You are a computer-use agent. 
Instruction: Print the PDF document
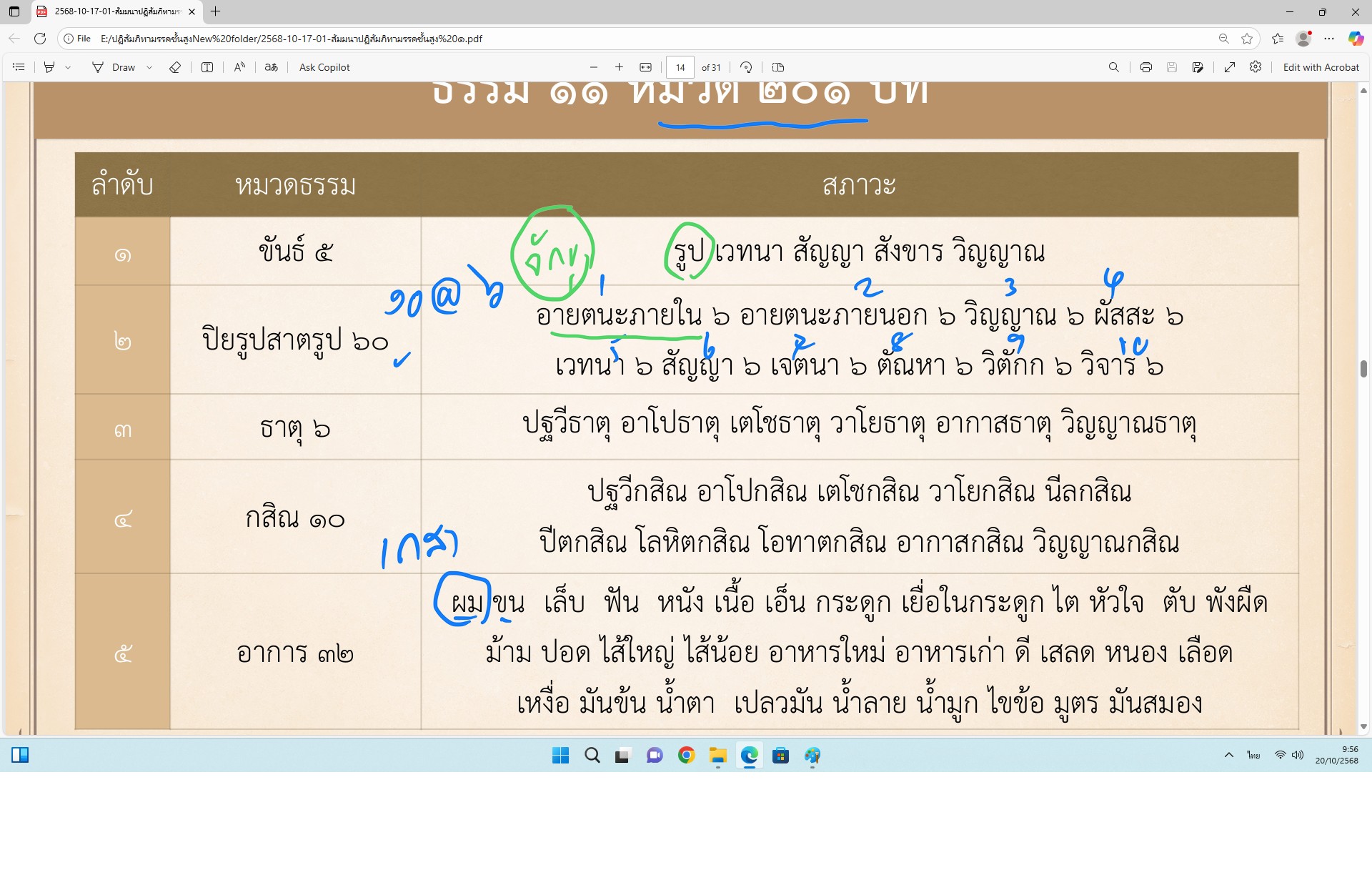click(1146, 67)
